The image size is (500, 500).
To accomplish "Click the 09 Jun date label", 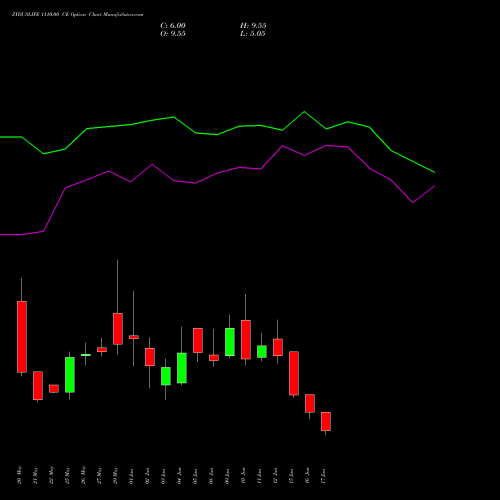I will click(228, 476).
